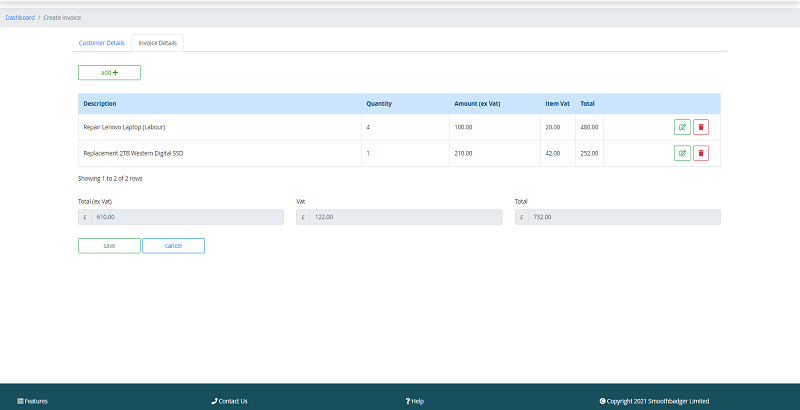Click the item vat cell 20.00
800x410 pixels.
[x=558, y=127]
